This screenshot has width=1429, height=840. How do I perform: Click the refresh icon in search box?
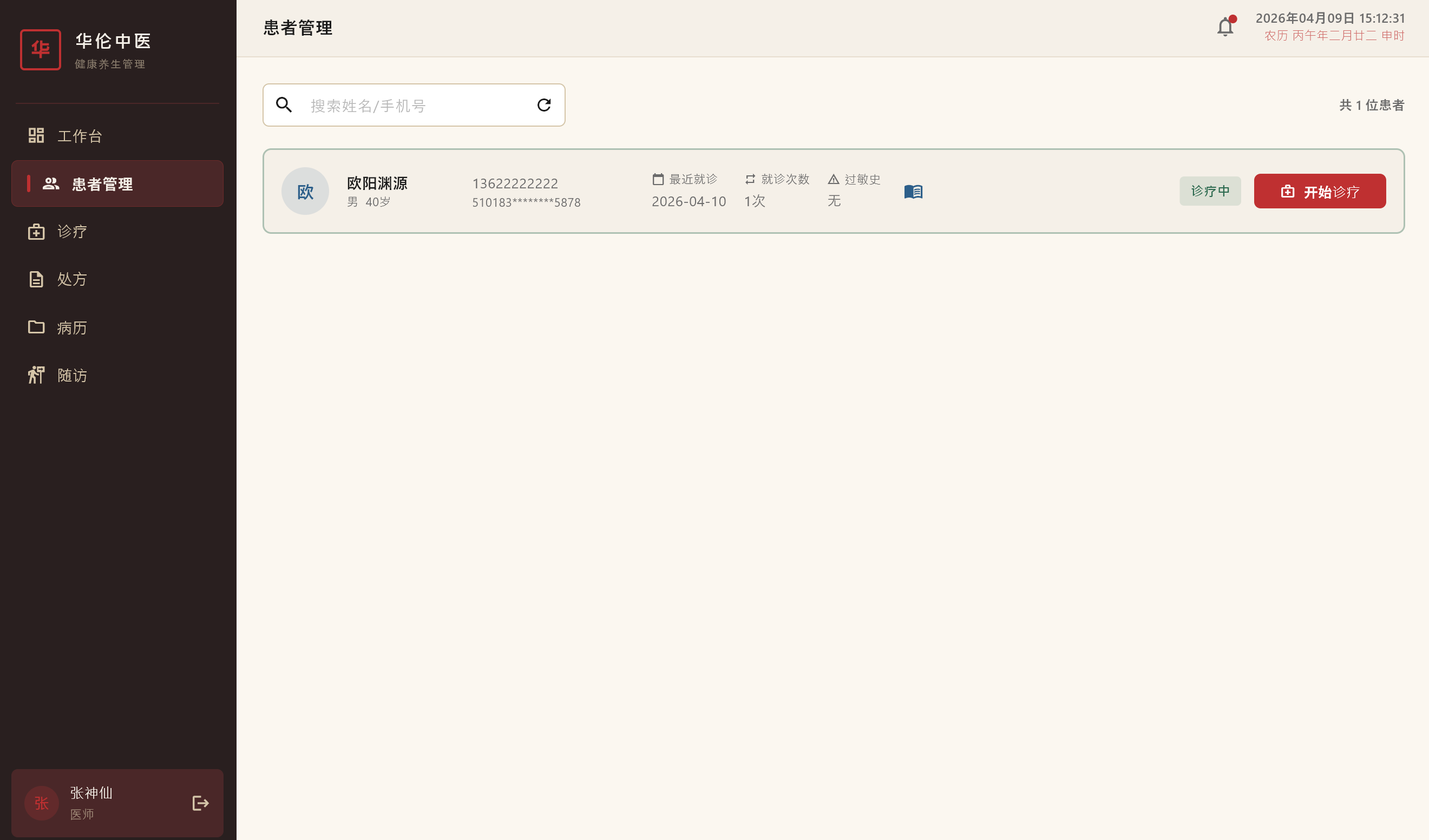(x=544, y=105)
